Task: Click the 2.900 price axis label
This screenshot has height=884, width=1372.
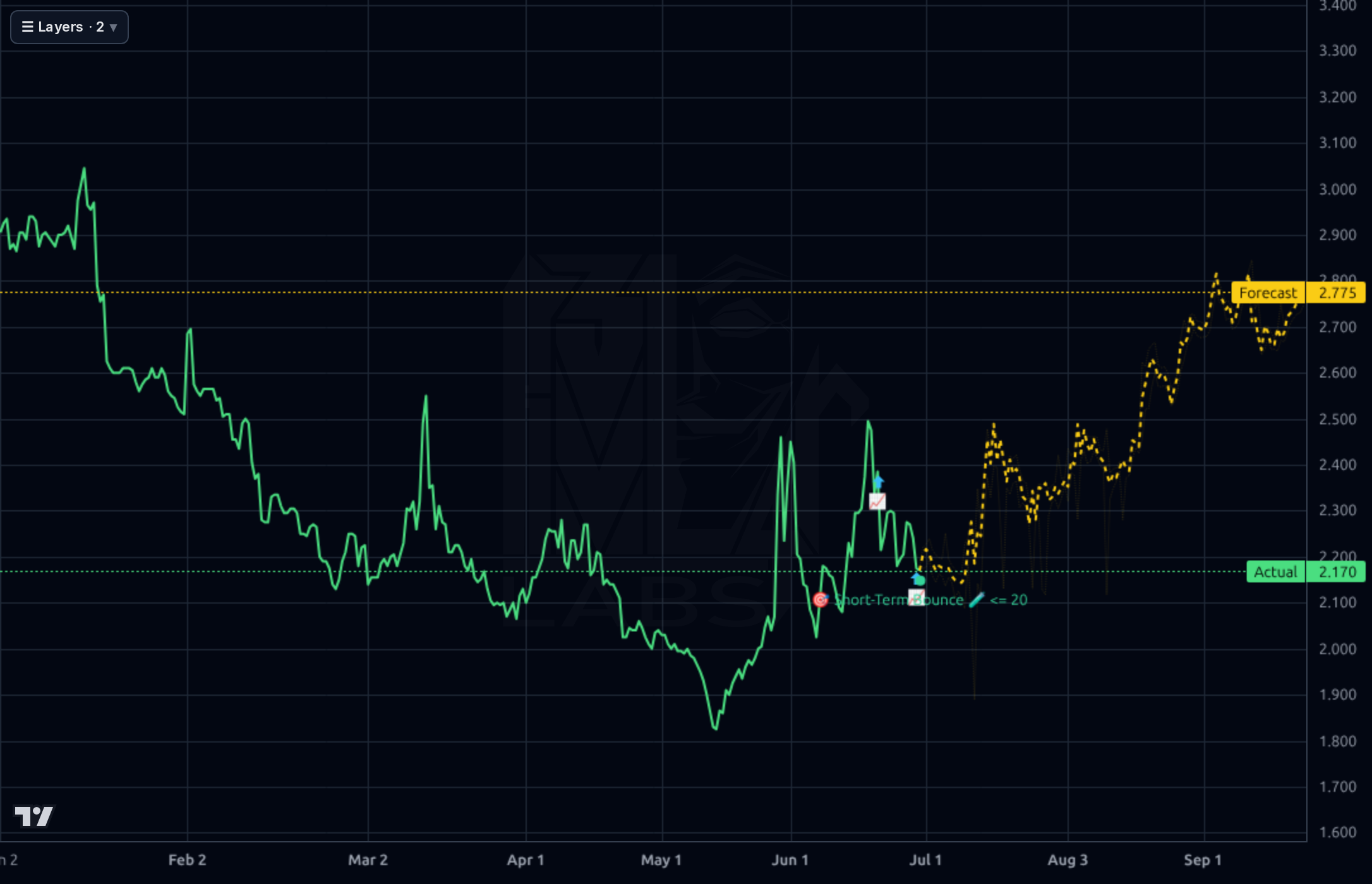Action: [x=1338, y=235]
